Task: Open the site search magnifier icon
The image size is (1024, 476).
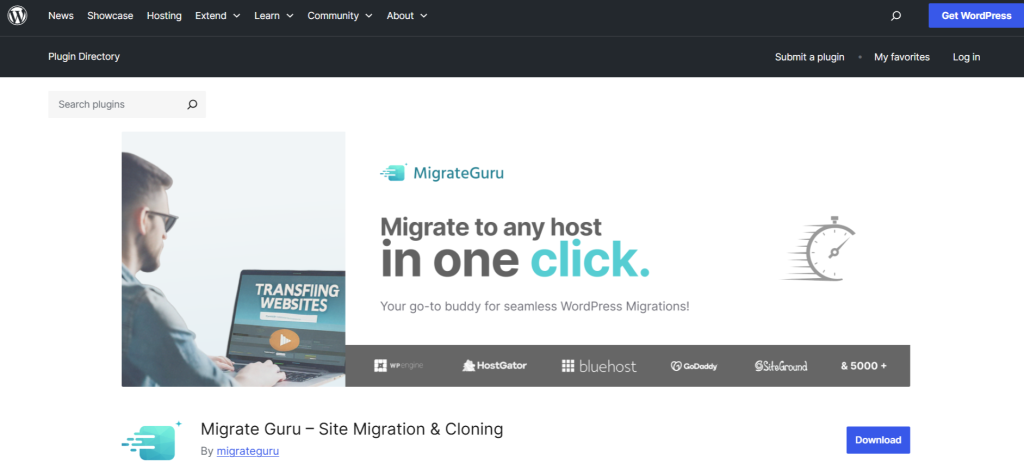Action: 896,16
